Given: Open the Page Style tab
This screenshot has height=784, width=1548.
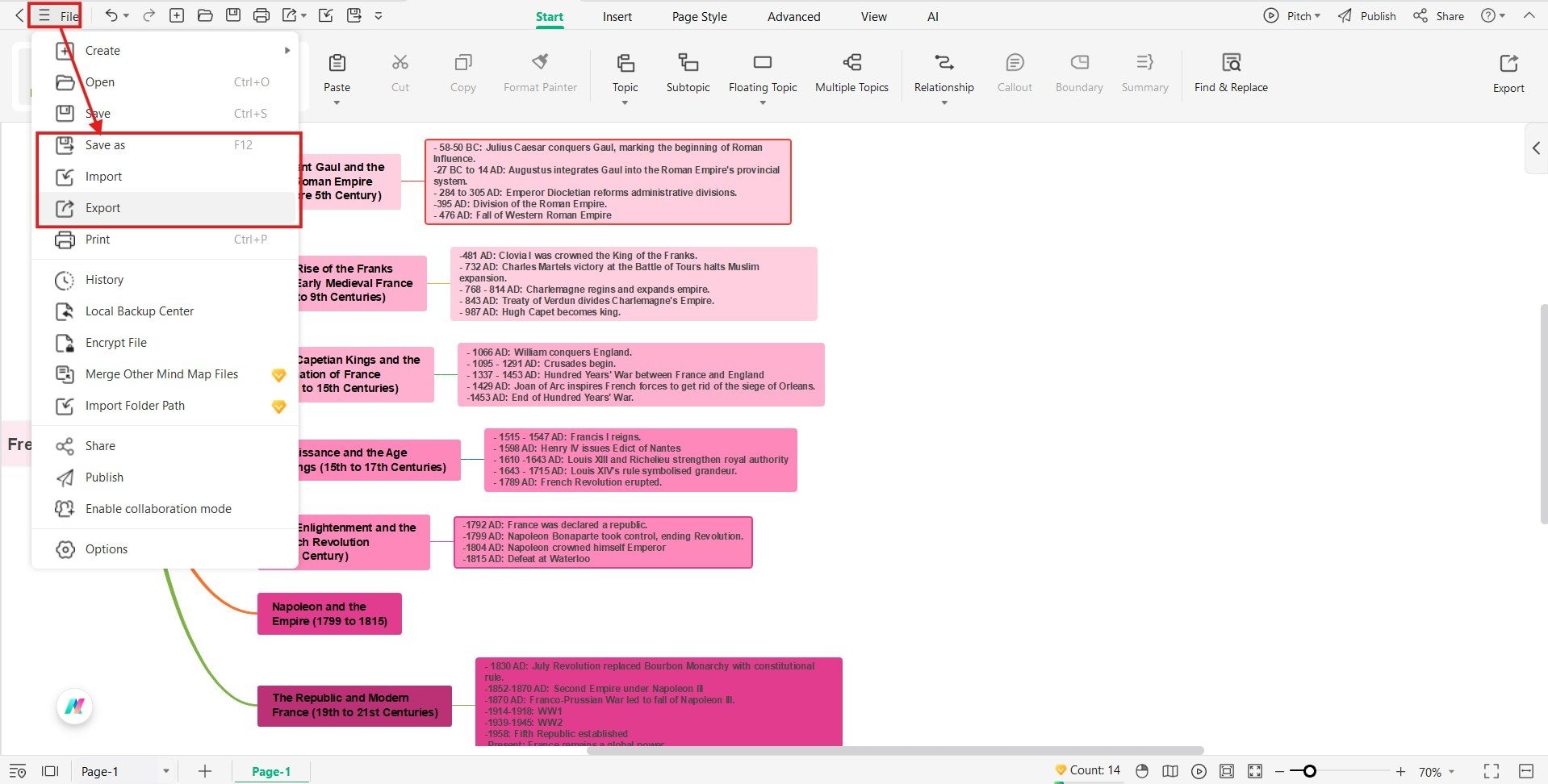Looking at the screenshot, I should pyautogui.click(x=698, y=16).
